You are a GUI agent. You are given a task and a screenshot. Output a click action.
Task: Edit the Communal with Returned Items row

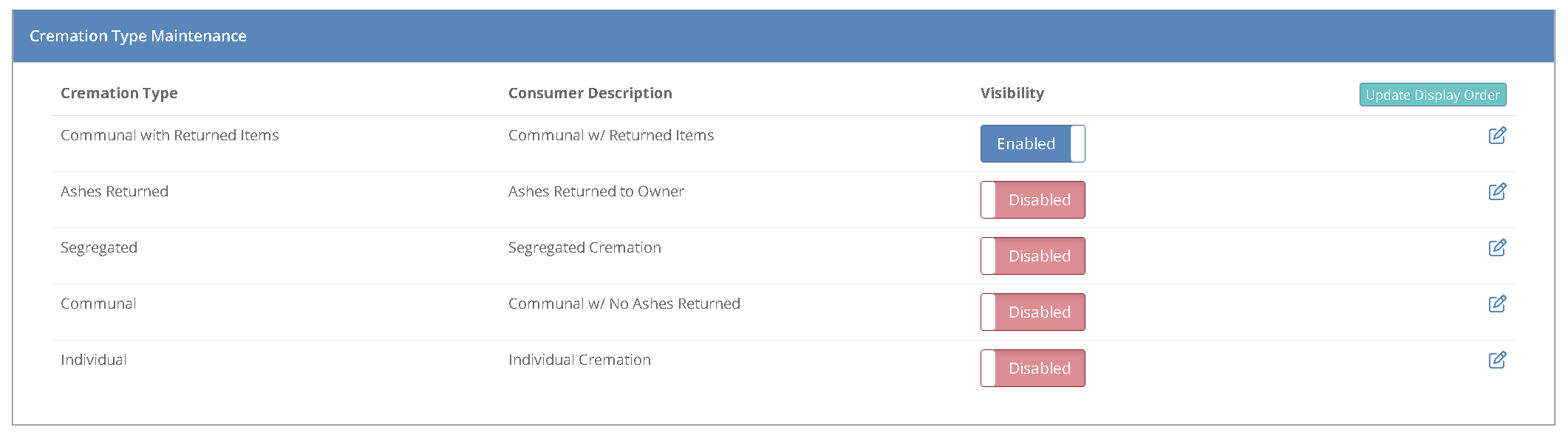click(x=1497, y=135)
